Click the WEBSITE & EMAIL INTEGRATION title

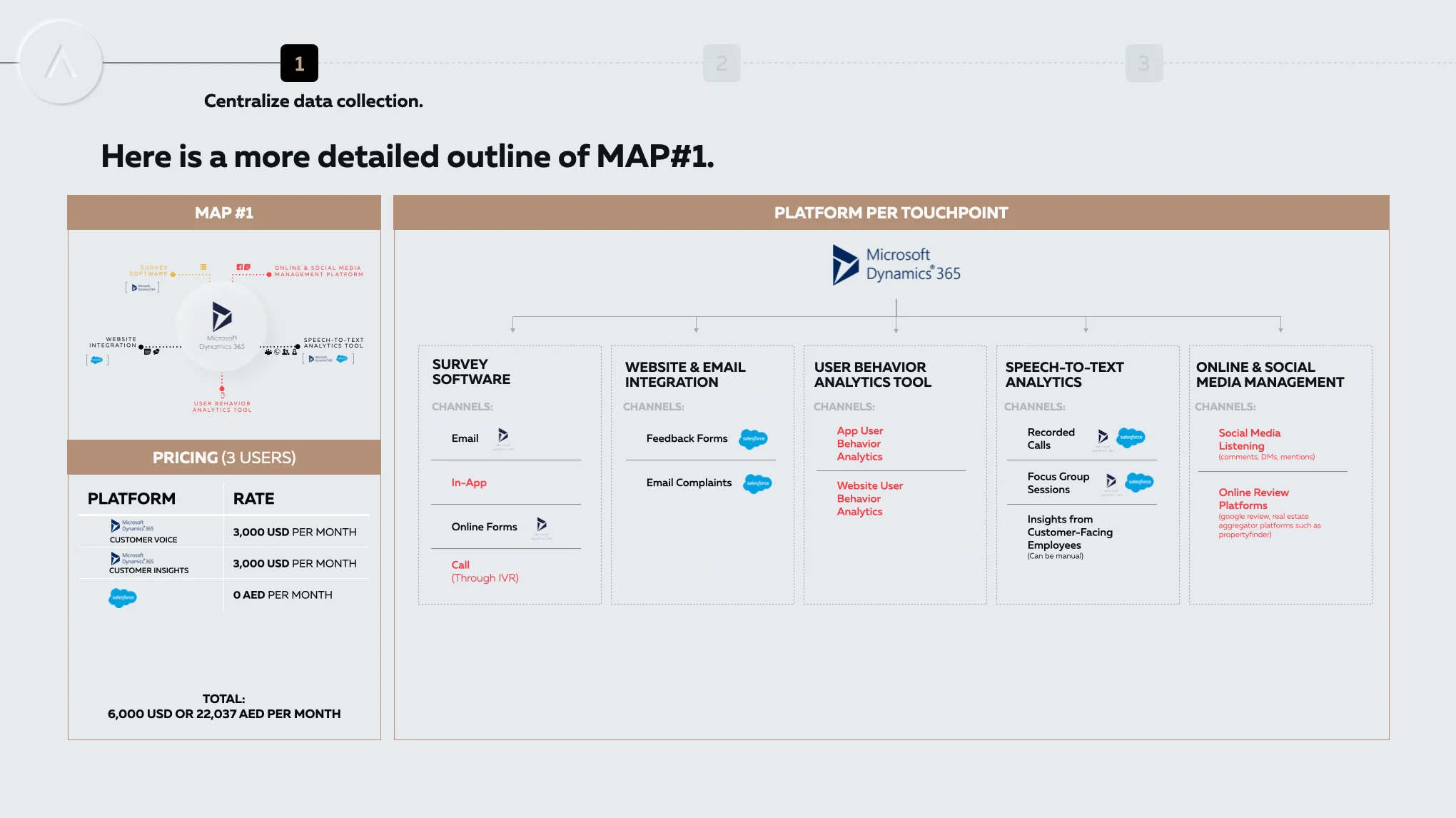pyautogui.click(x=685, y=375)
